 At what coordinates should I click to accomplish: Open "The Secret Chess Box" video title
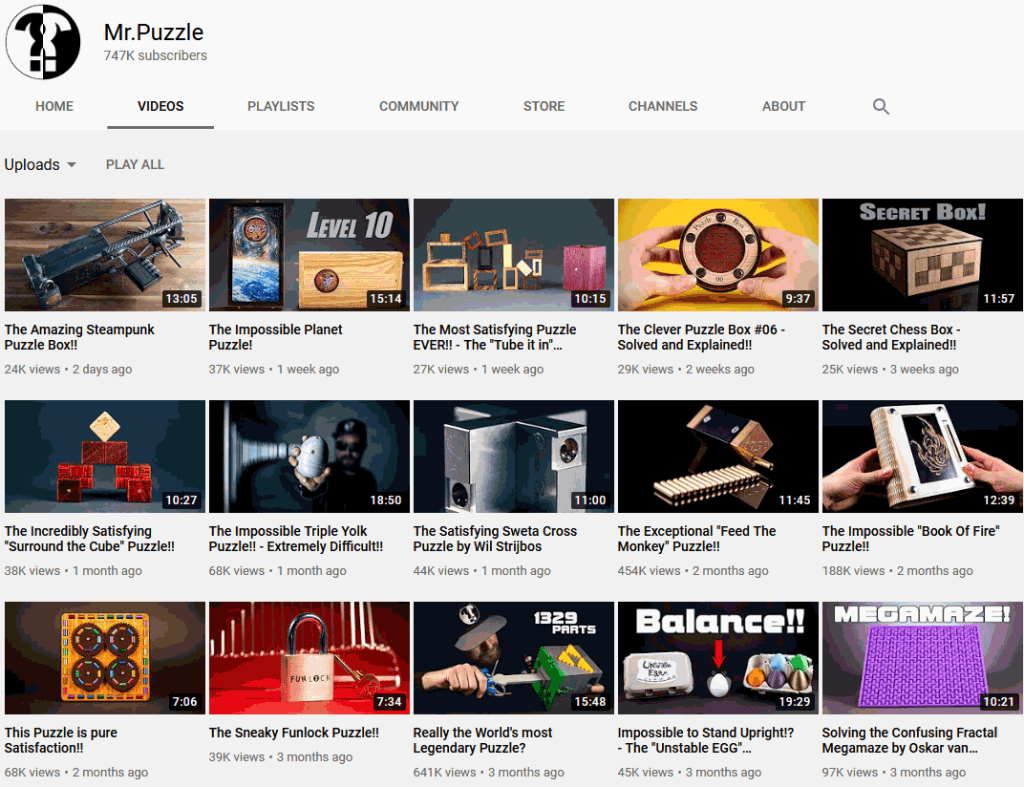point(891,335)
